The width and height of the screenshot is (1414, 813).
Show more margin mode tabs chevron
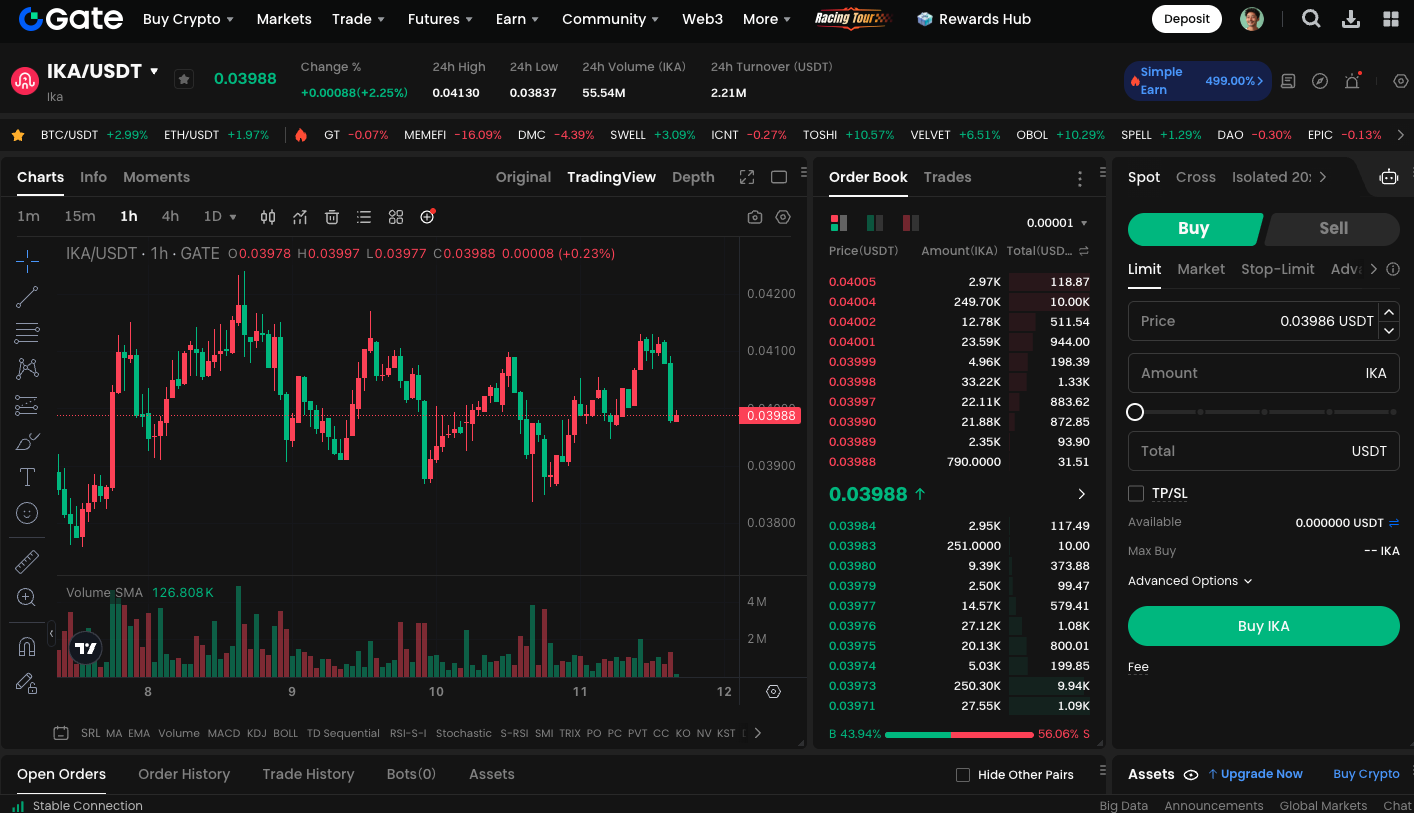(1323, 177)
